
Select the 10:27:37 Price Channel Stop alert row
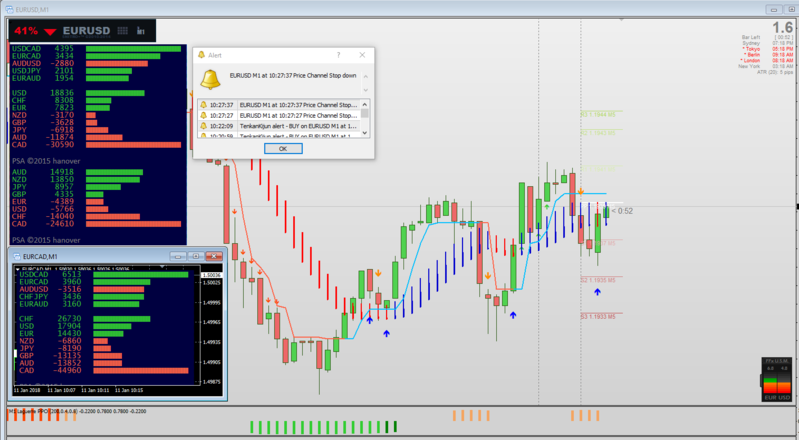[279, 105]
